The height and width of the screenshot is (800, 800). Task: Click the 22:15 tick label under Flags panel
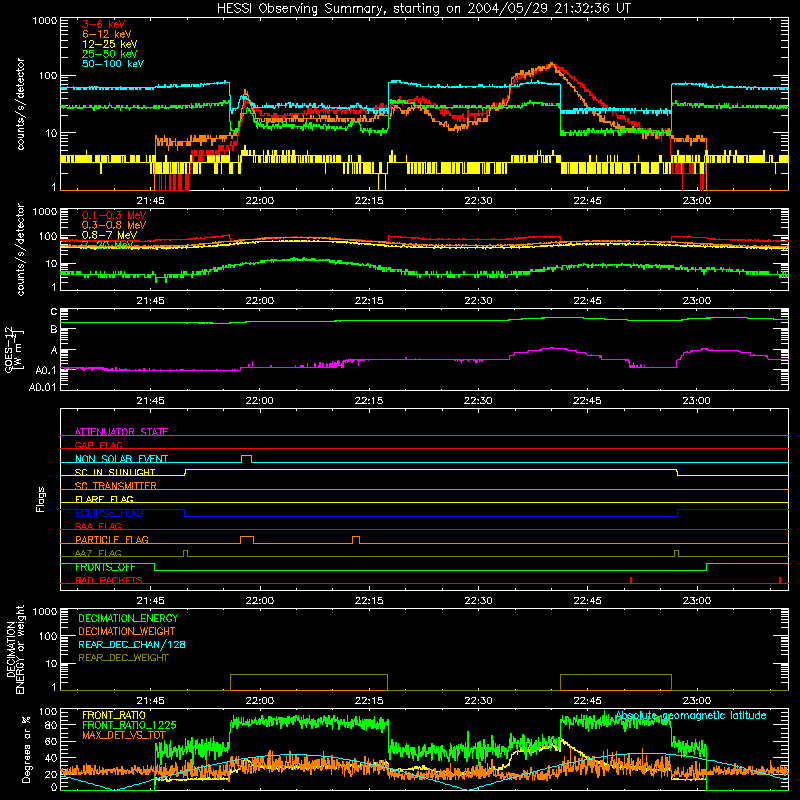point(369,601)
